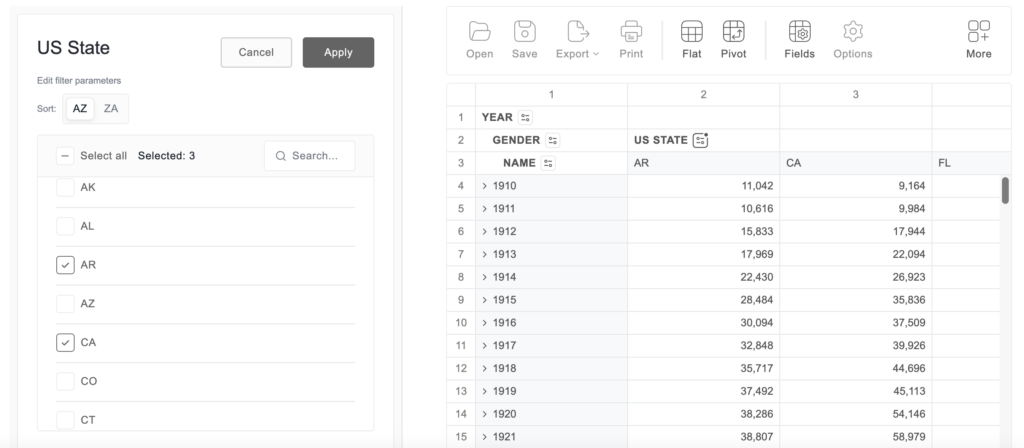Open the More toolbar menu
This screenshot has width=1024, height=448.
pyautogui.click(x=978, y=40)
